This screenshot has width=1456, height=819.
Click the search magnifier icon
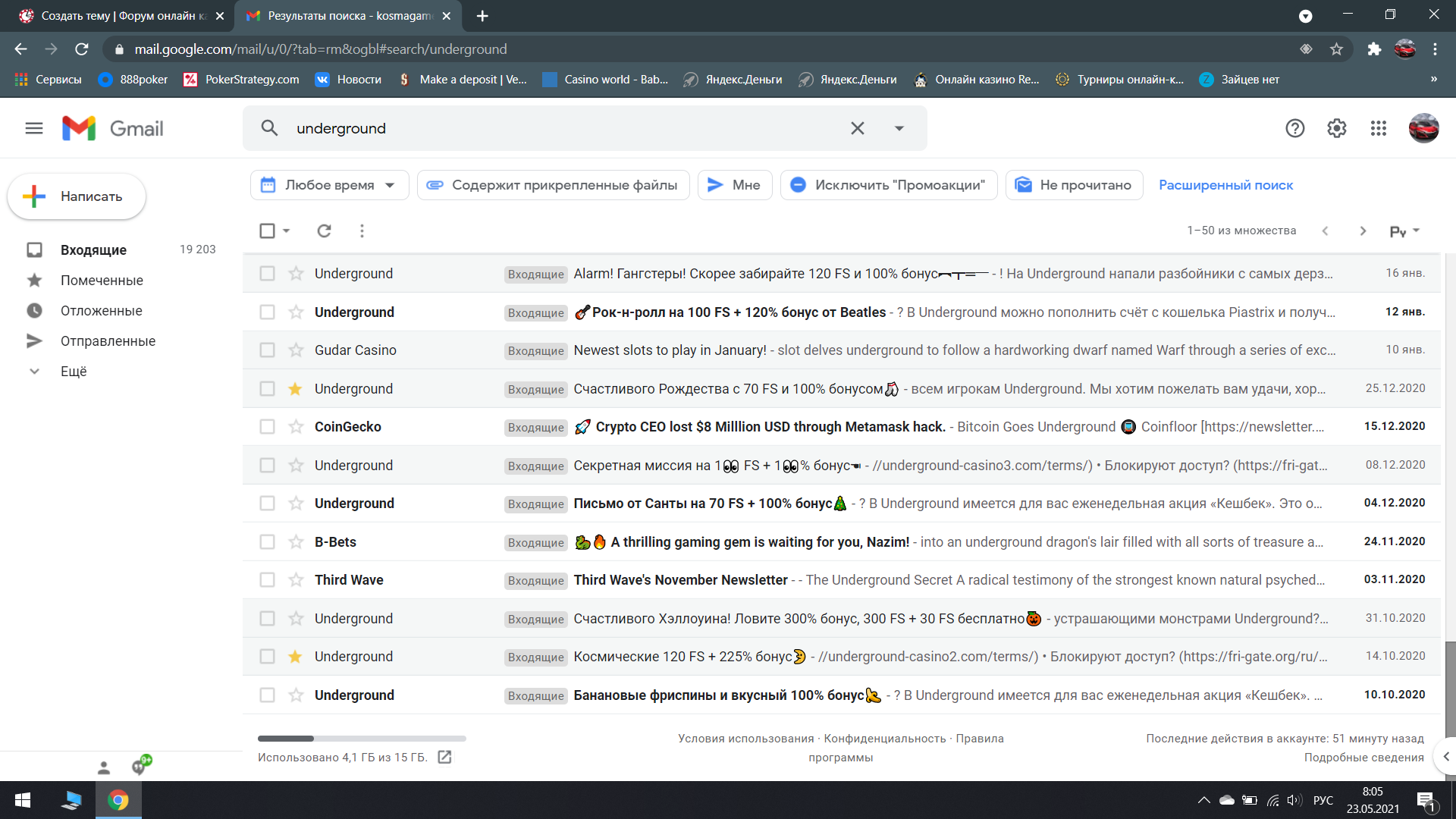pyautogui.click(x=269, y=128)
